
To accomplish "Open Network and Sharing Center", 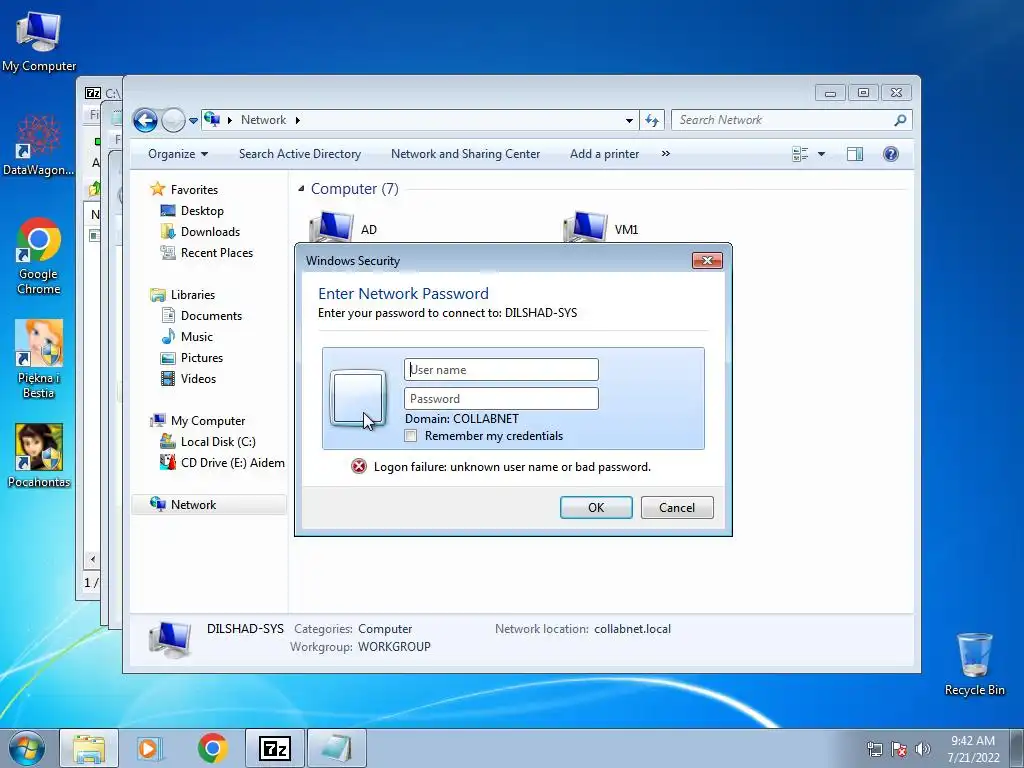I will (465, 154).
